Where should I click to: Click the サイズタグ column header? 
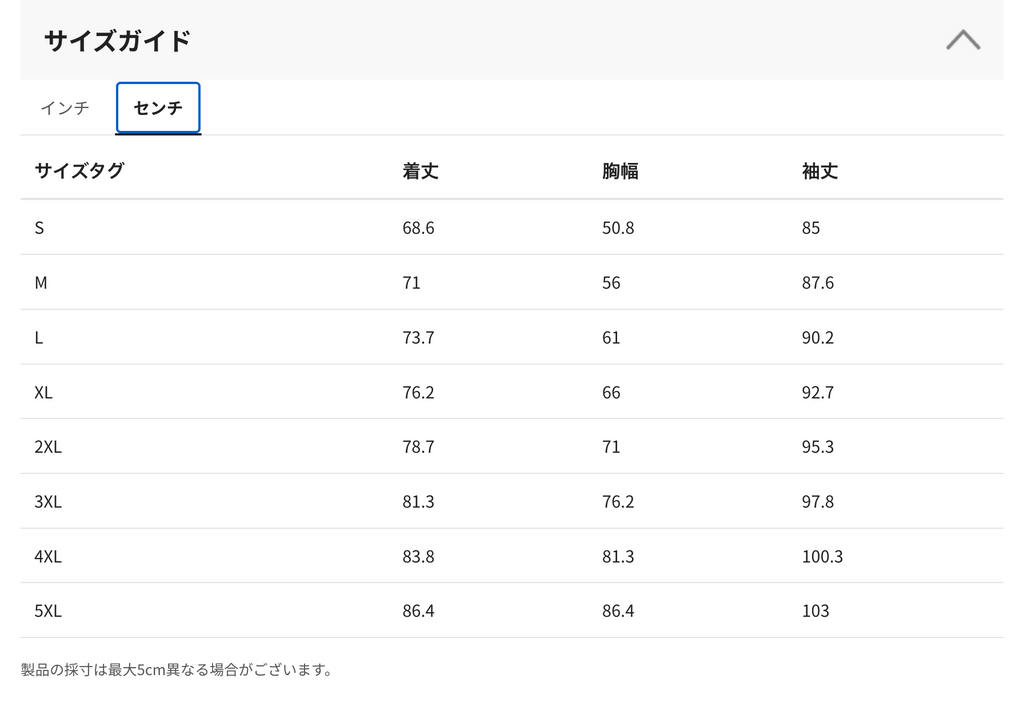tap(79, 171)
